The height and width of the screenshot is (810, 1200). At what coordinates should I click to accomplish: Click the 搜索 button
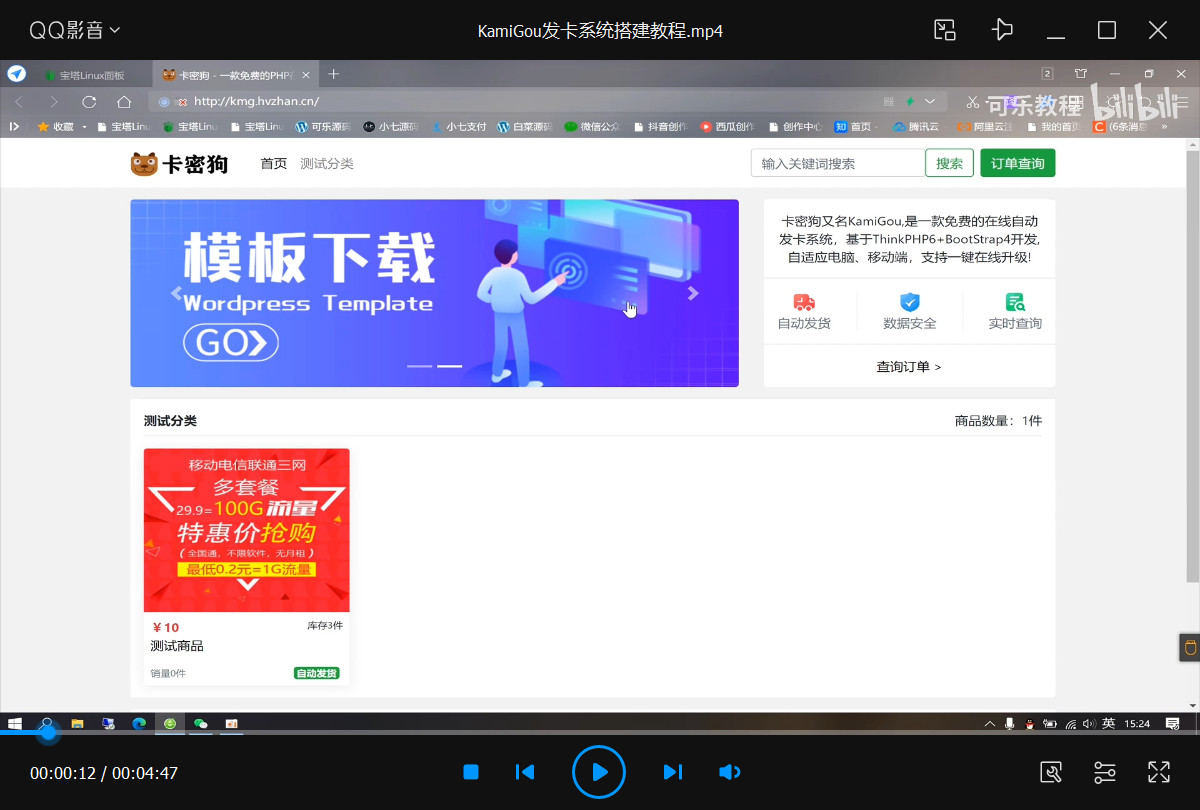point(949,164)
